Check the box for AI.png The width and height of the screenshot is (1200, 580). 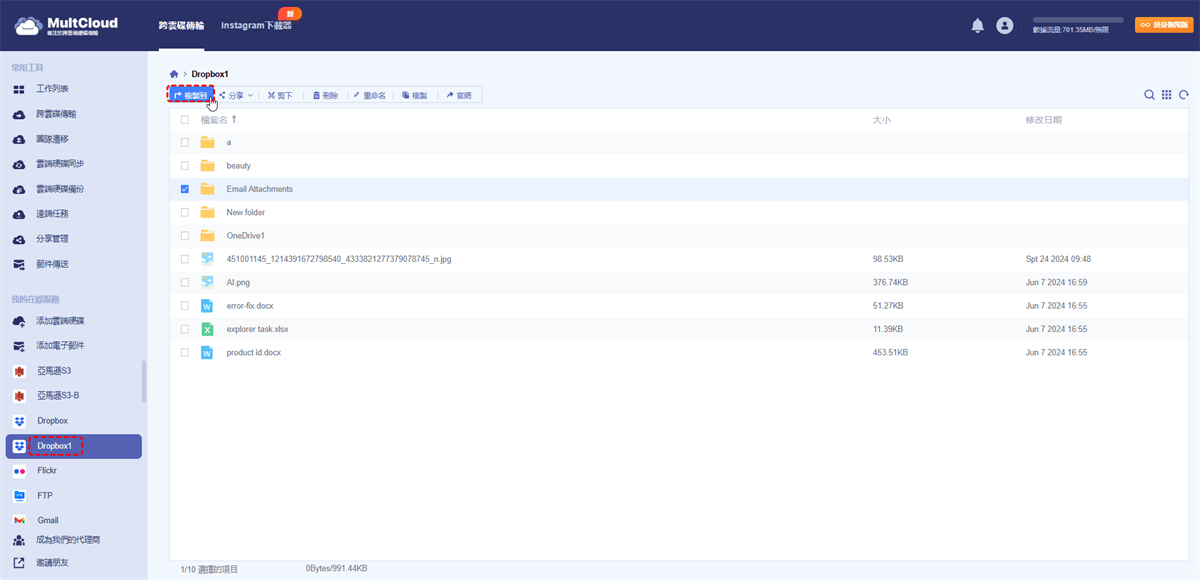(x=185, y=282)
